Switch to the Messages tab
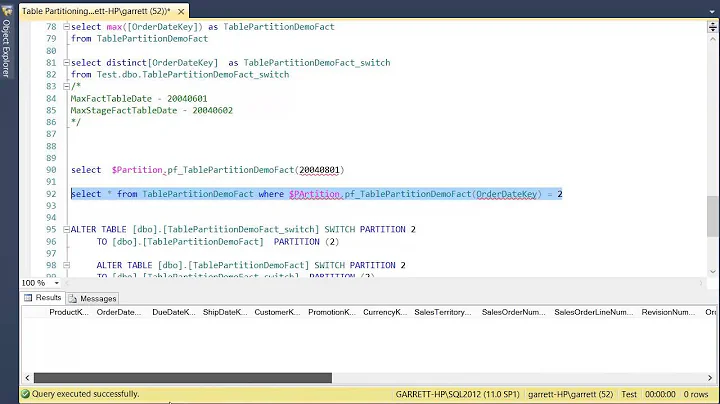The image size is (720, 404). coord(92,298)
